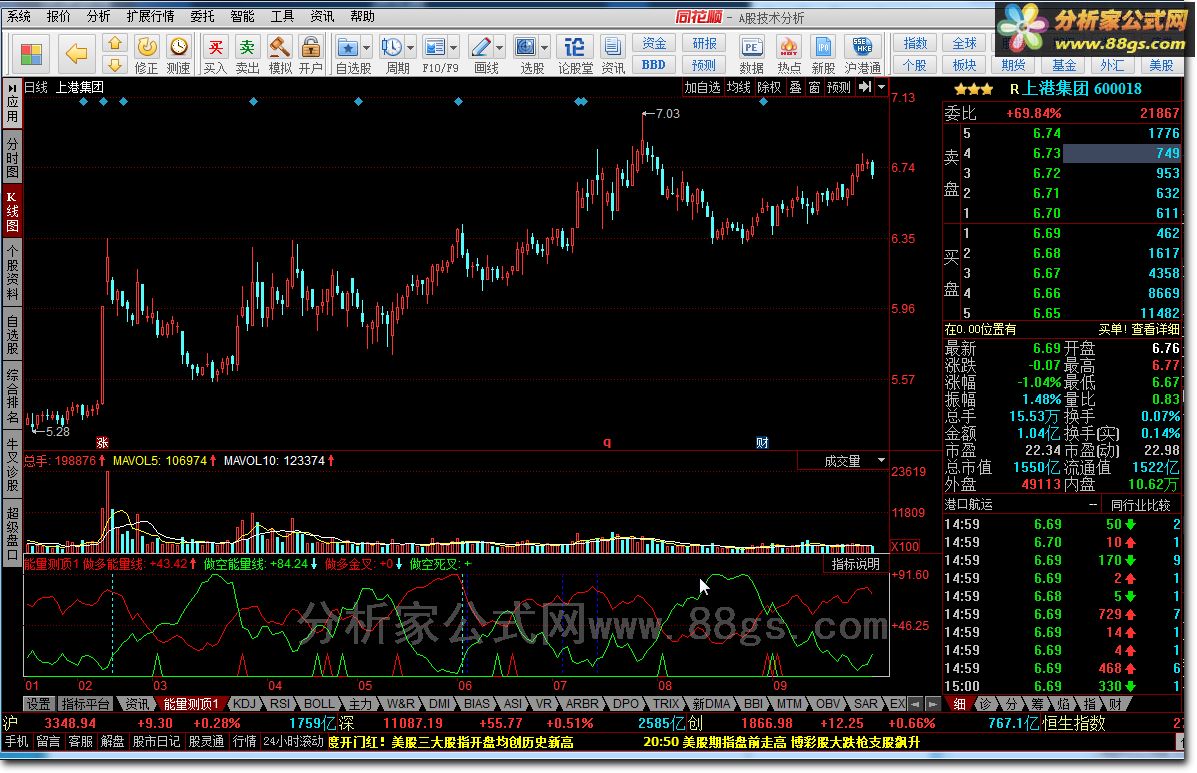The height and width of the screenshot is (773, 1197).
Task: Open the 沪港通 SSE-HKE icon
Action: (862, 47)
